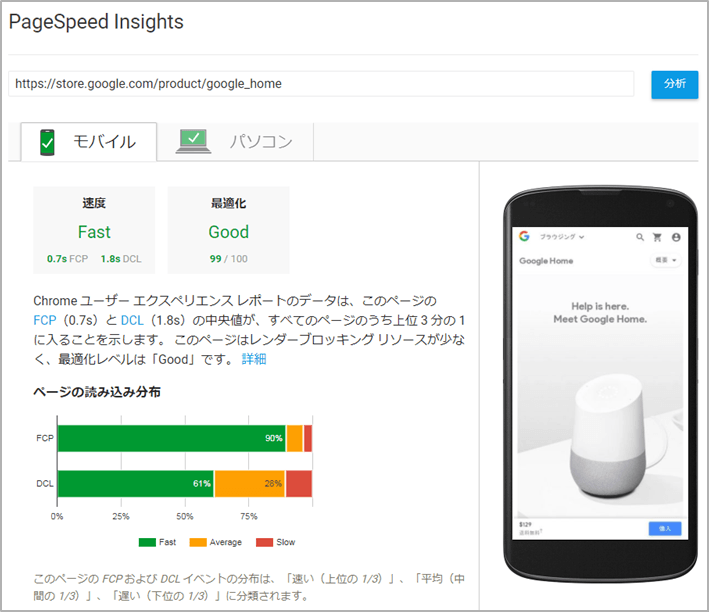This screenshot has height=612, width=709.
Task: Click the search magnifier in phone preview
Action: click(640, 238)
